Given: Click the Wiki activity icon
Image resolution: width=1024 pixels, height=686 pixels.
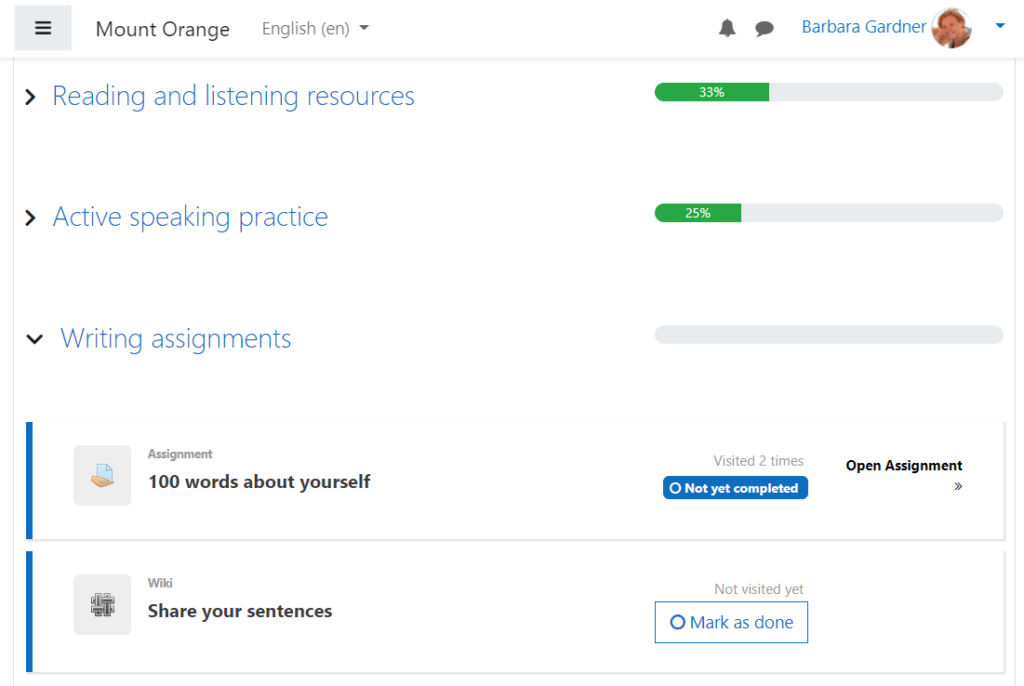Looking at the screenshot, I should (x=102, y=604).
